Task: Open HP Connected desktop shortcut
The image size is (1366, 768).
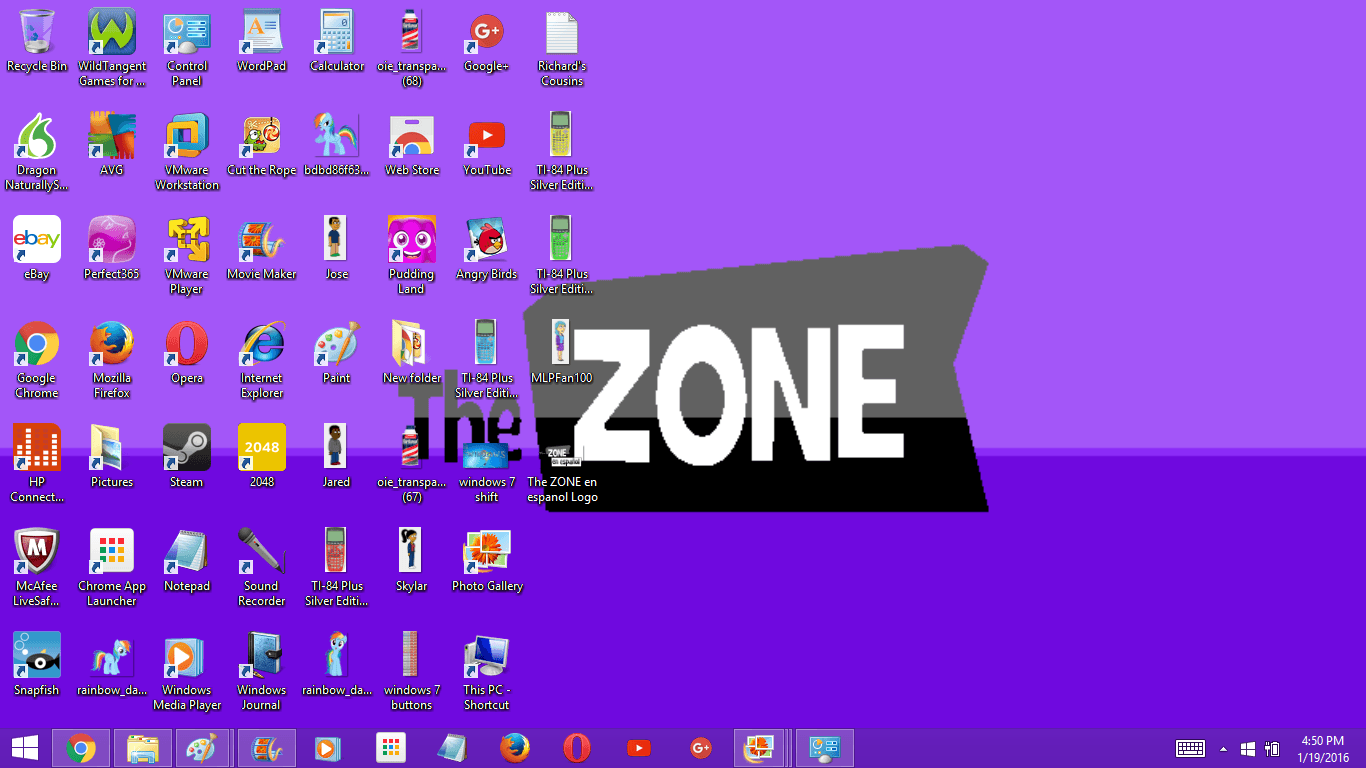Action: pos(37,465)
